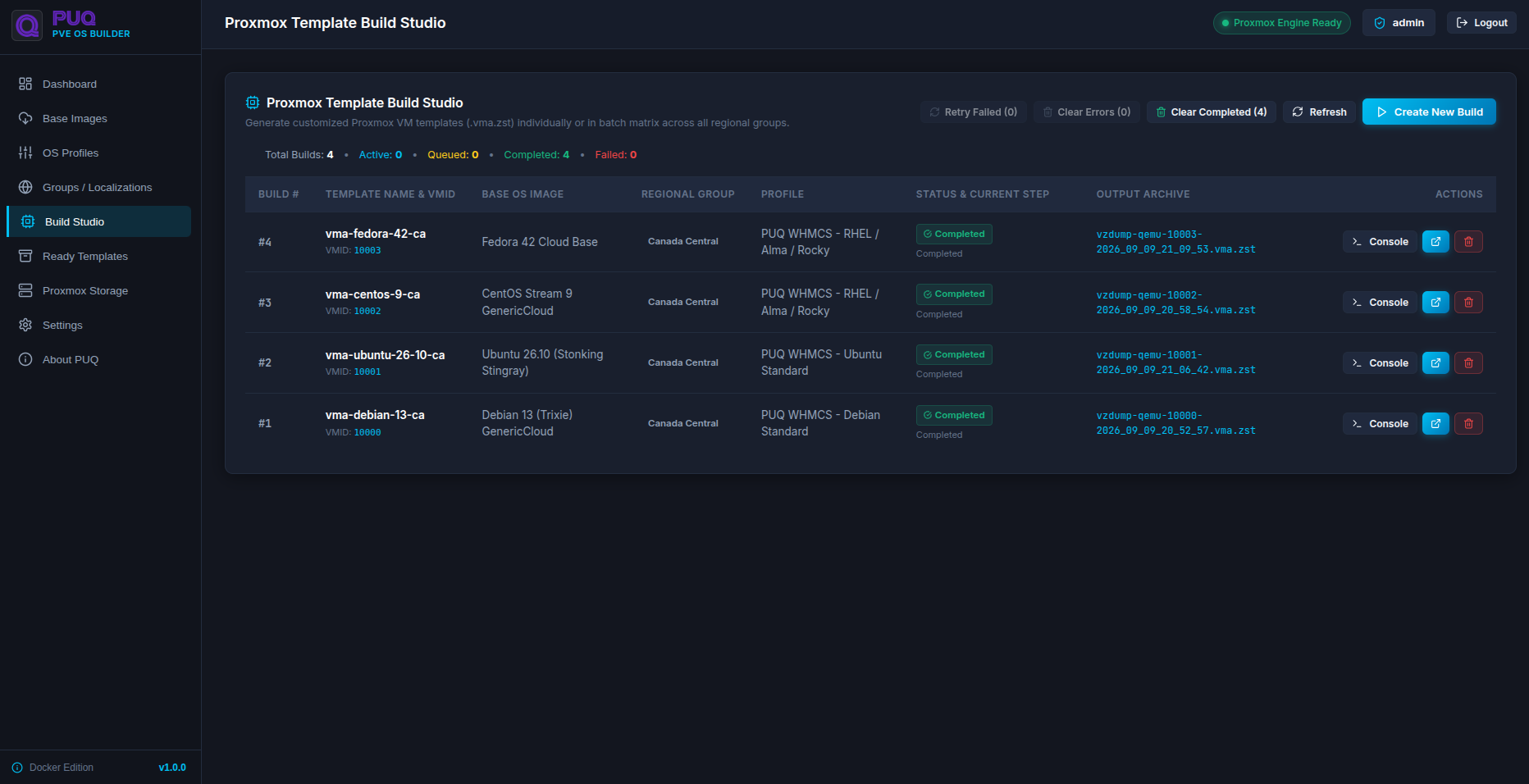The image size is (1529, 784).
Task: Delete the vma-debian-13-ca build
Action: (1468, 424)
